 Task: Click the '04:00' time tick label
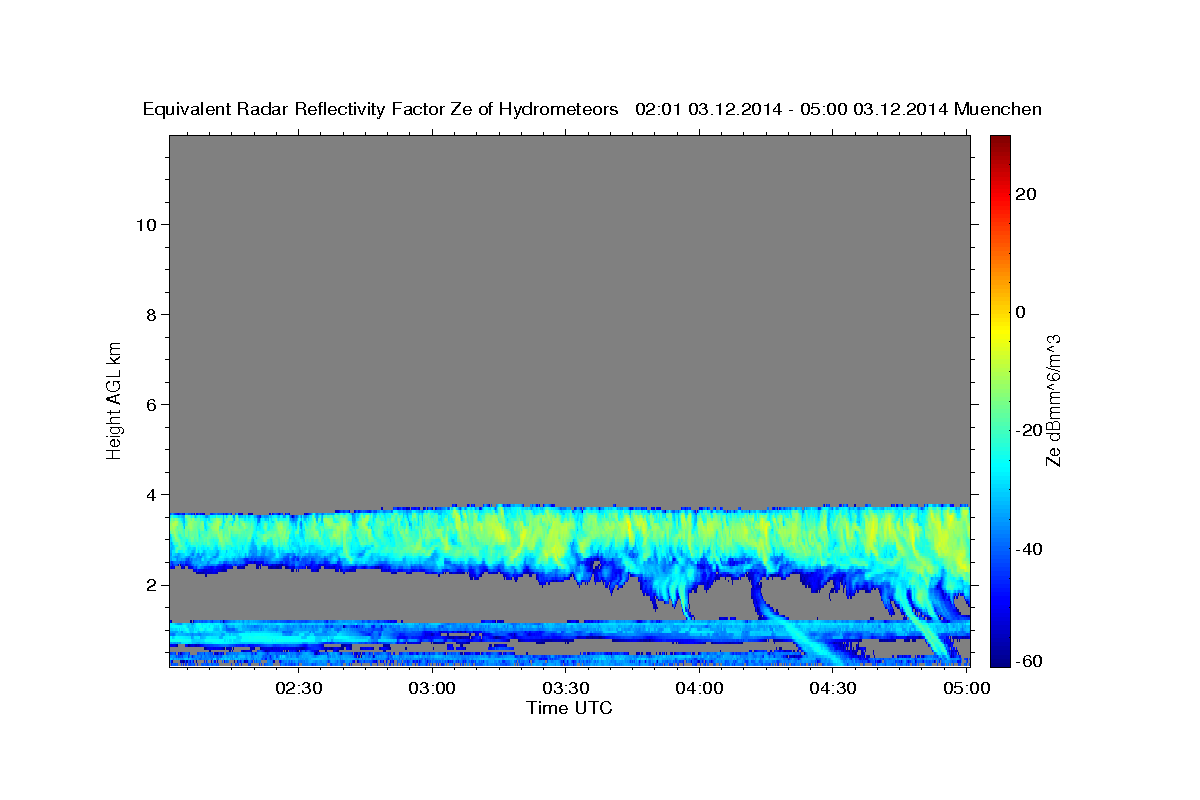[x=699, y=688]
